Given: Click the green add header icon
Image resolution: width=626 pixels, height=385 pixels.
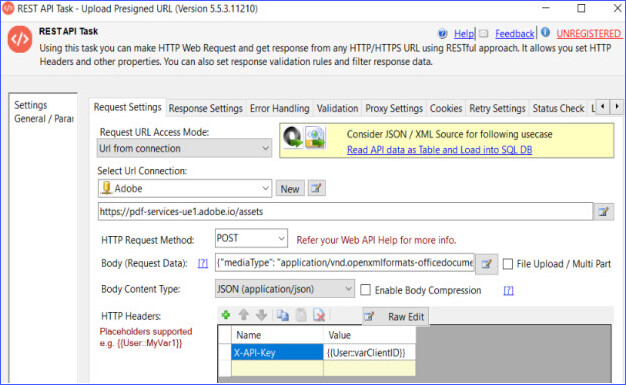Looking at the screenshot, I should pyautogui.click(x=226, y=315).
